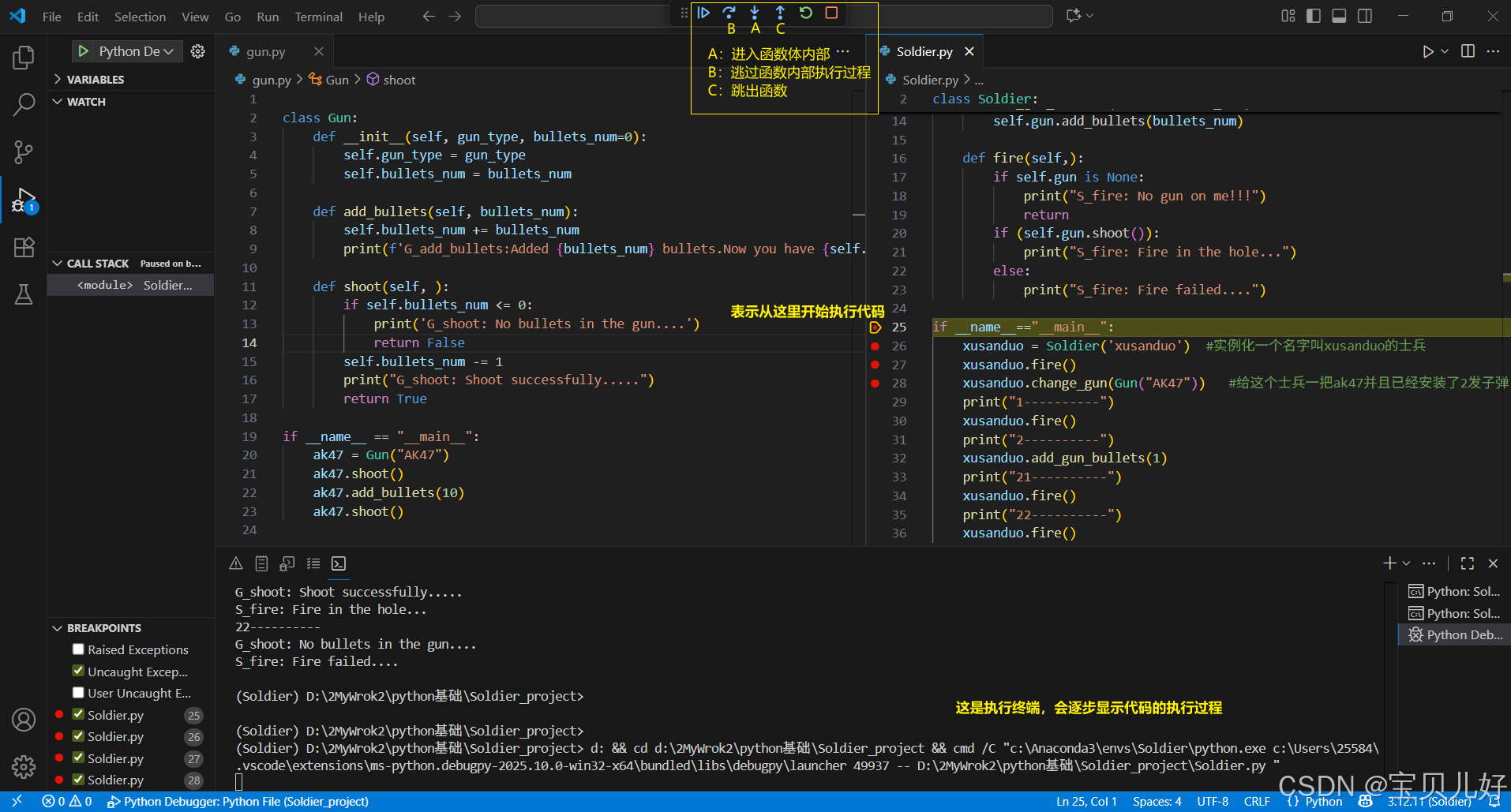Open File menu
1511x812 pixels.
tap(52, 17)
